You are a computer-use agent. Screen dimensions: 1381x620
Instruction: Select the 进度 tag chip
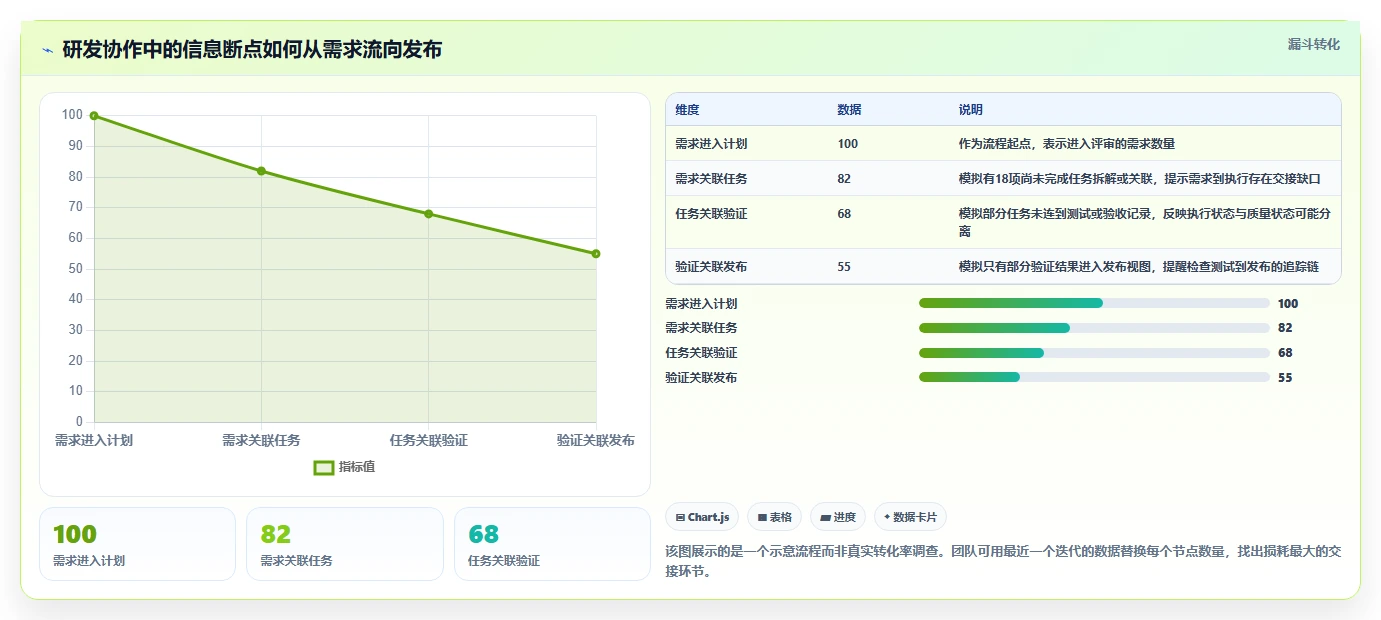(838, 517)
